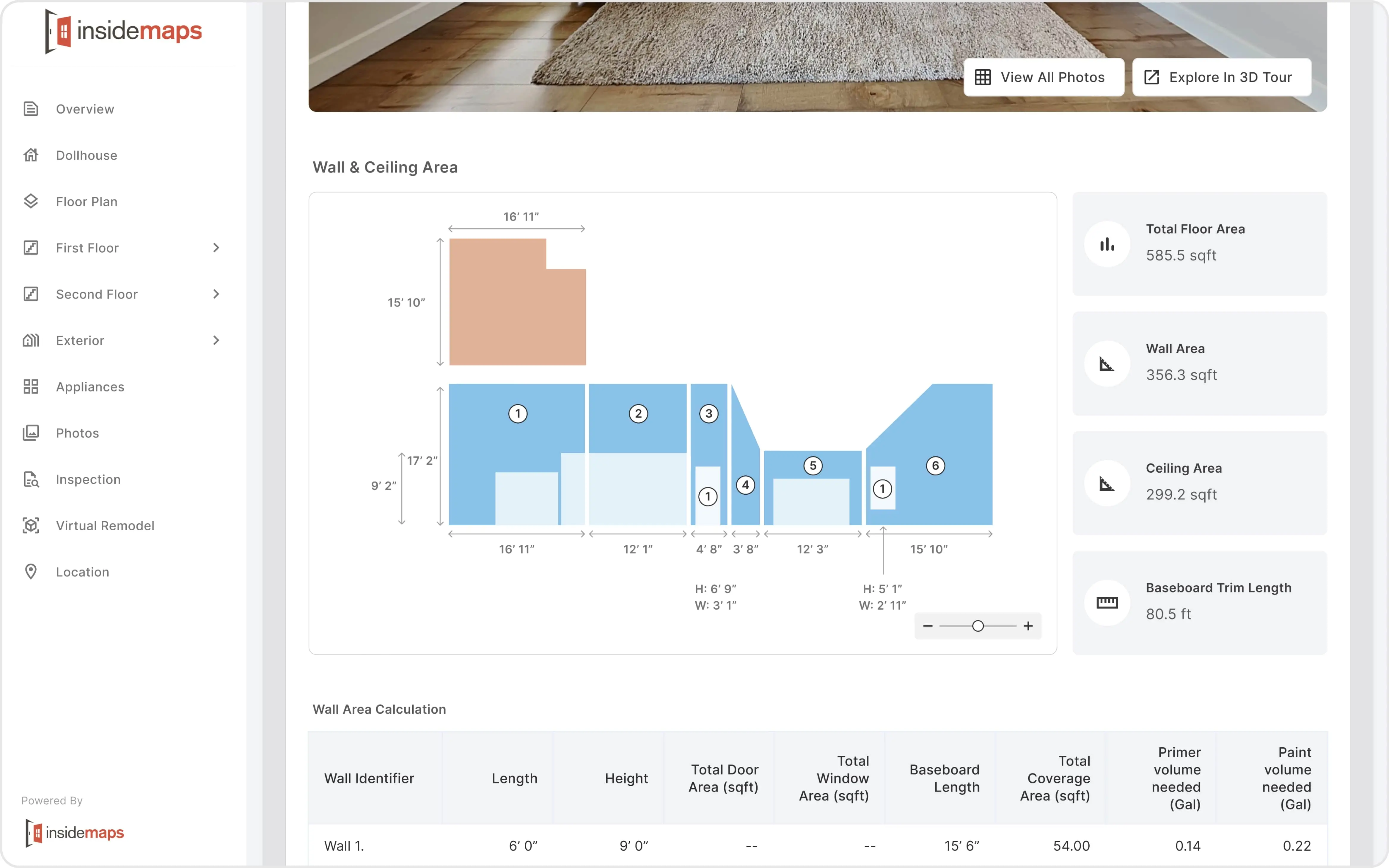This screenshot has height=868, width=1389.
Task: Click the Total Floor Area chart icon
Action: [1107, 244]
